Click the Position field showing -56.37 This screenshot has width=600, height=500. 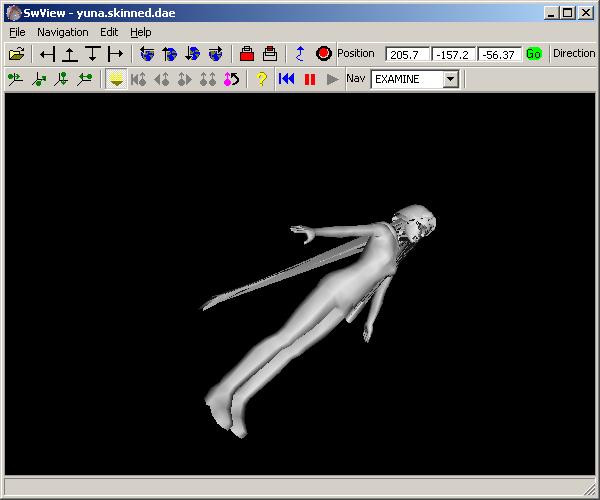tap(499, 54)
